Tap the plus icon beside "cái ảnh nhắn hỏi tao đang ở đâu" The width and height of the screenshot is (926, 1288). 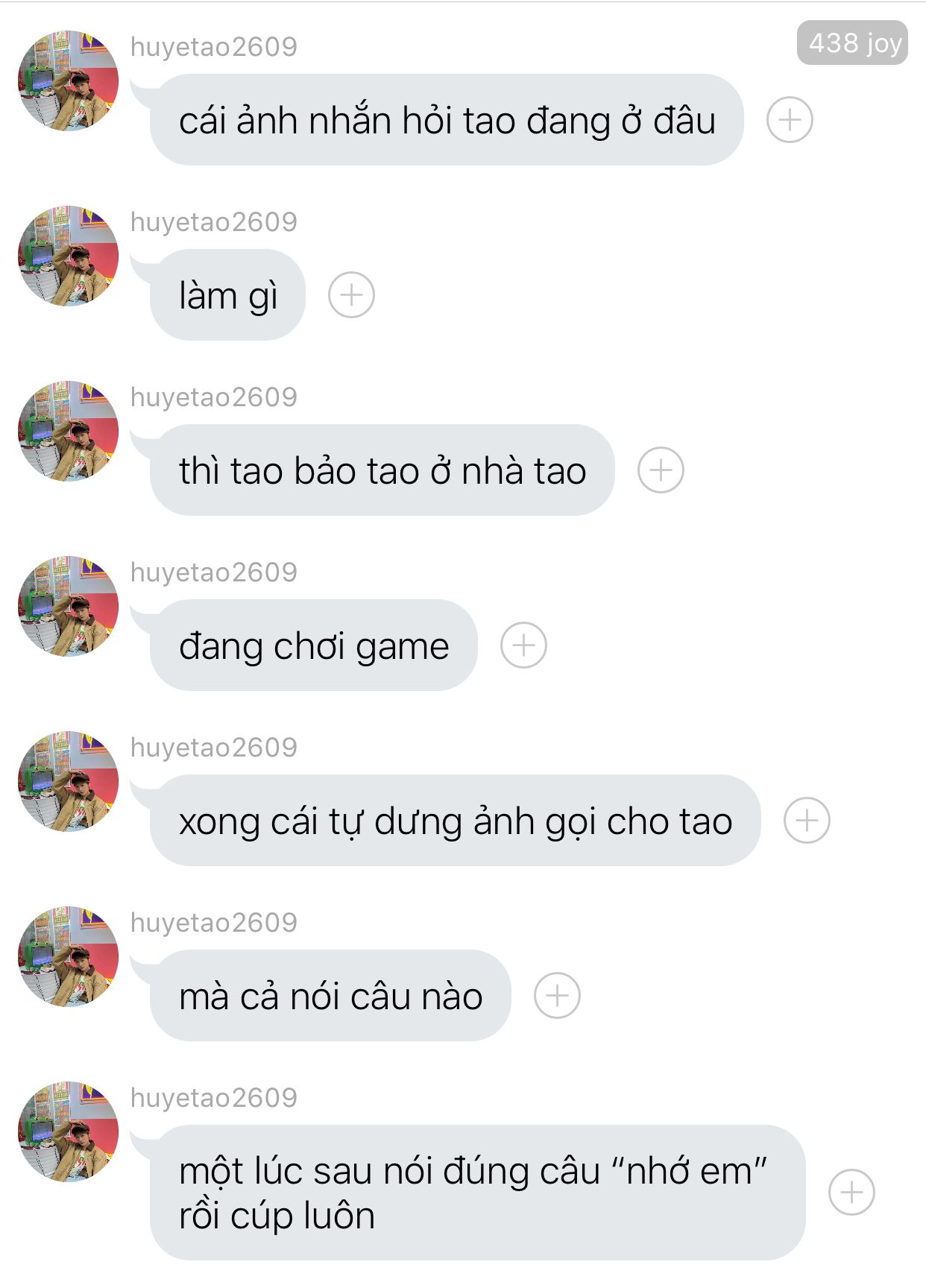(x=790, y=120)
